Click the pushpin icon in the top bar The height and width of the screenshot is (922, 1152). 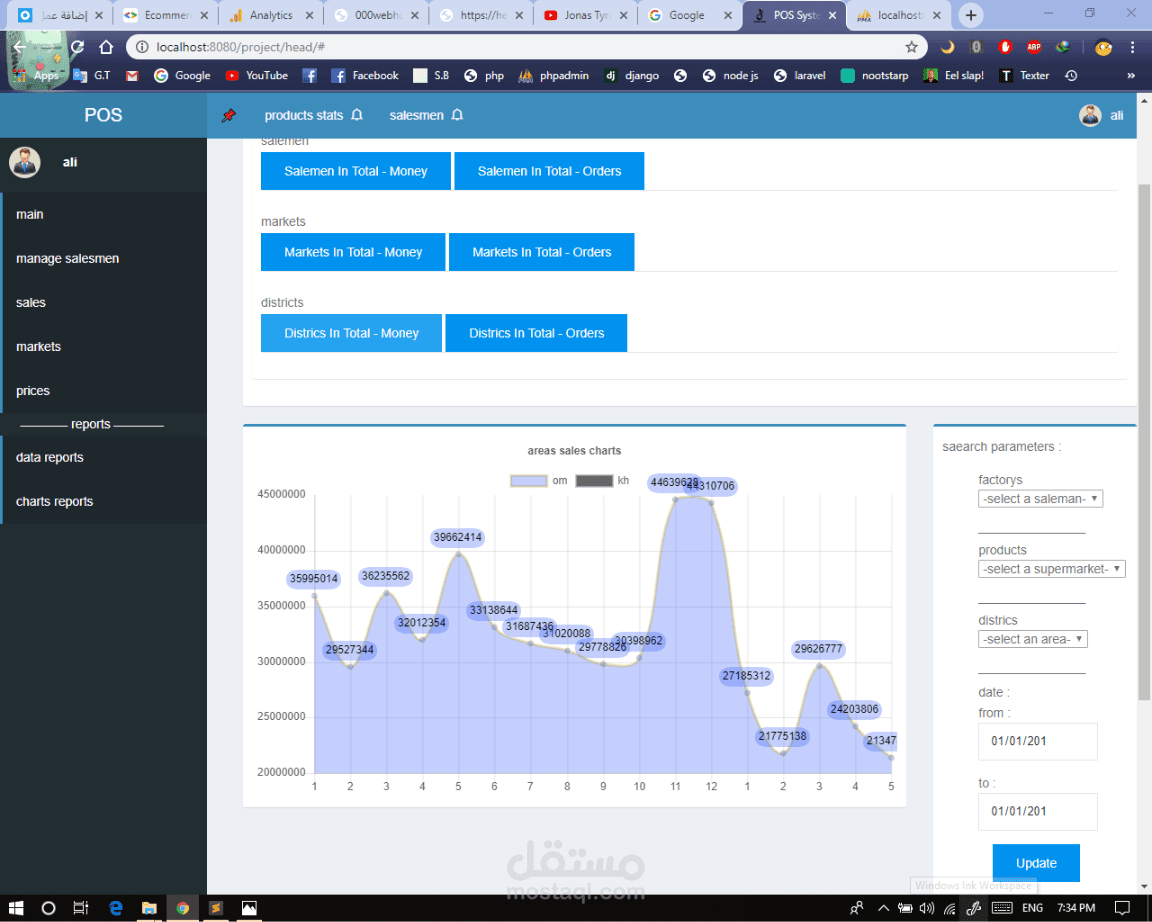228,115
